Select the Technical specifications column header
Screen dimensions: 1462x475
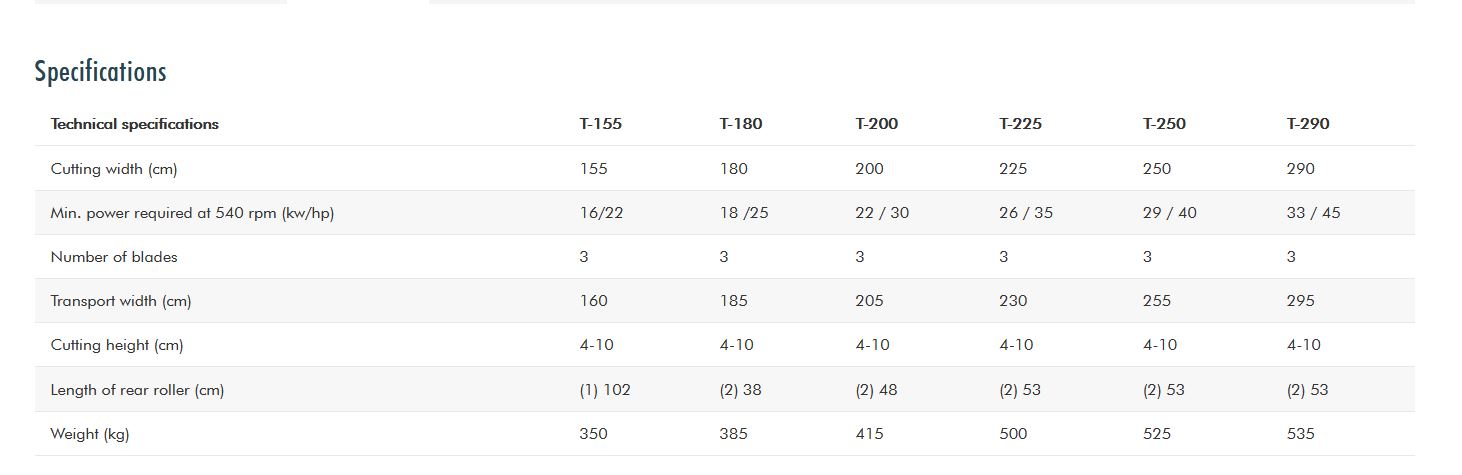point(134,124)
